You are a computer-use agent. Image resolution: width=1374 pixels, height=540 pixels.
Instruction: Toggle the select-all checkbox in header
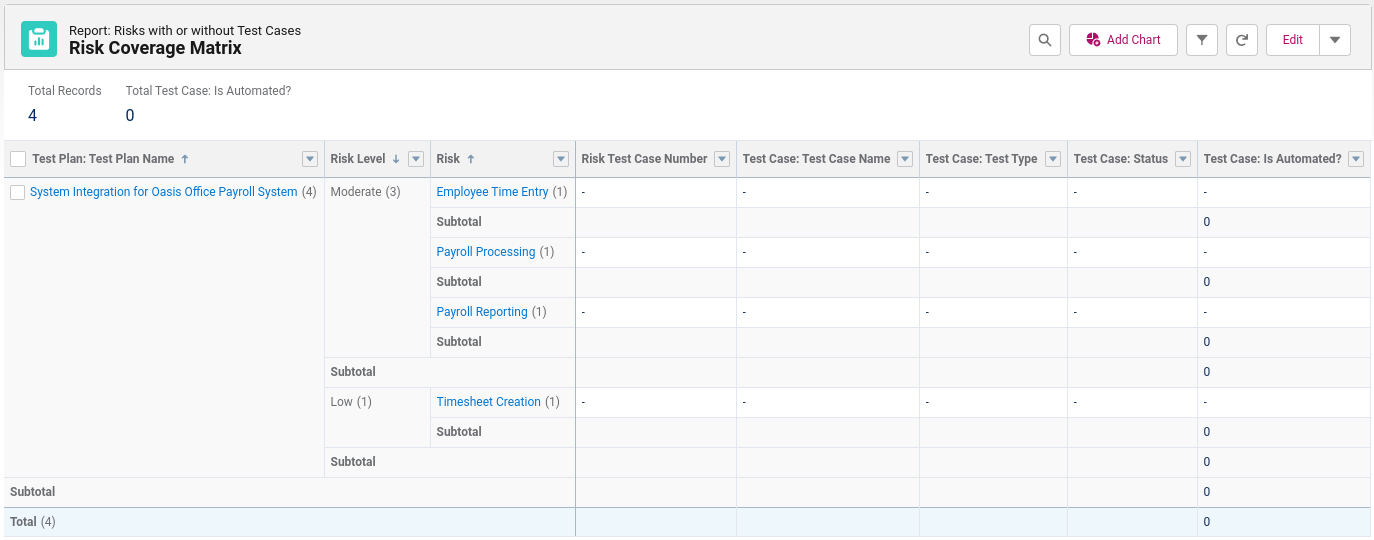pyautogui.click(x=18, y=159)
